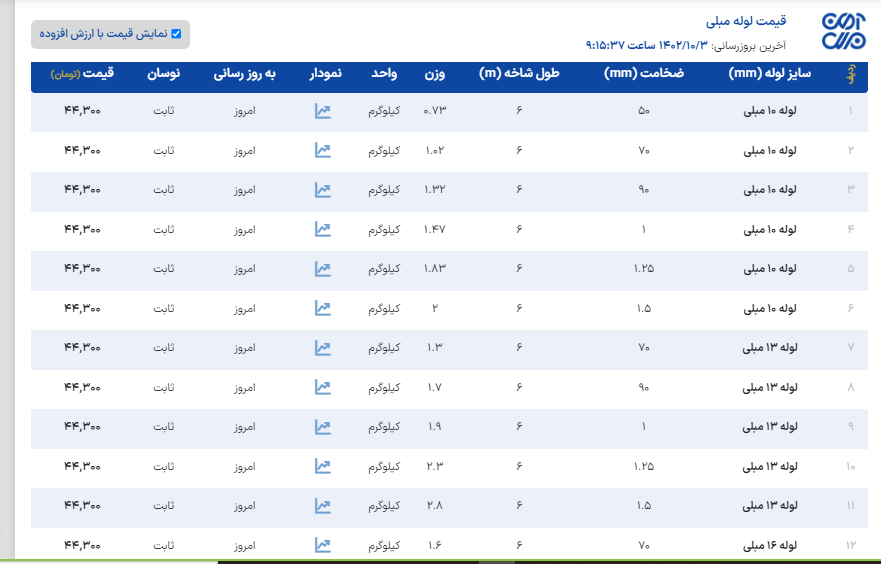Click the 'به روز رسانی' column header
Image resolution: width=881 pixels, height=564 pixels.
point(243,74)
